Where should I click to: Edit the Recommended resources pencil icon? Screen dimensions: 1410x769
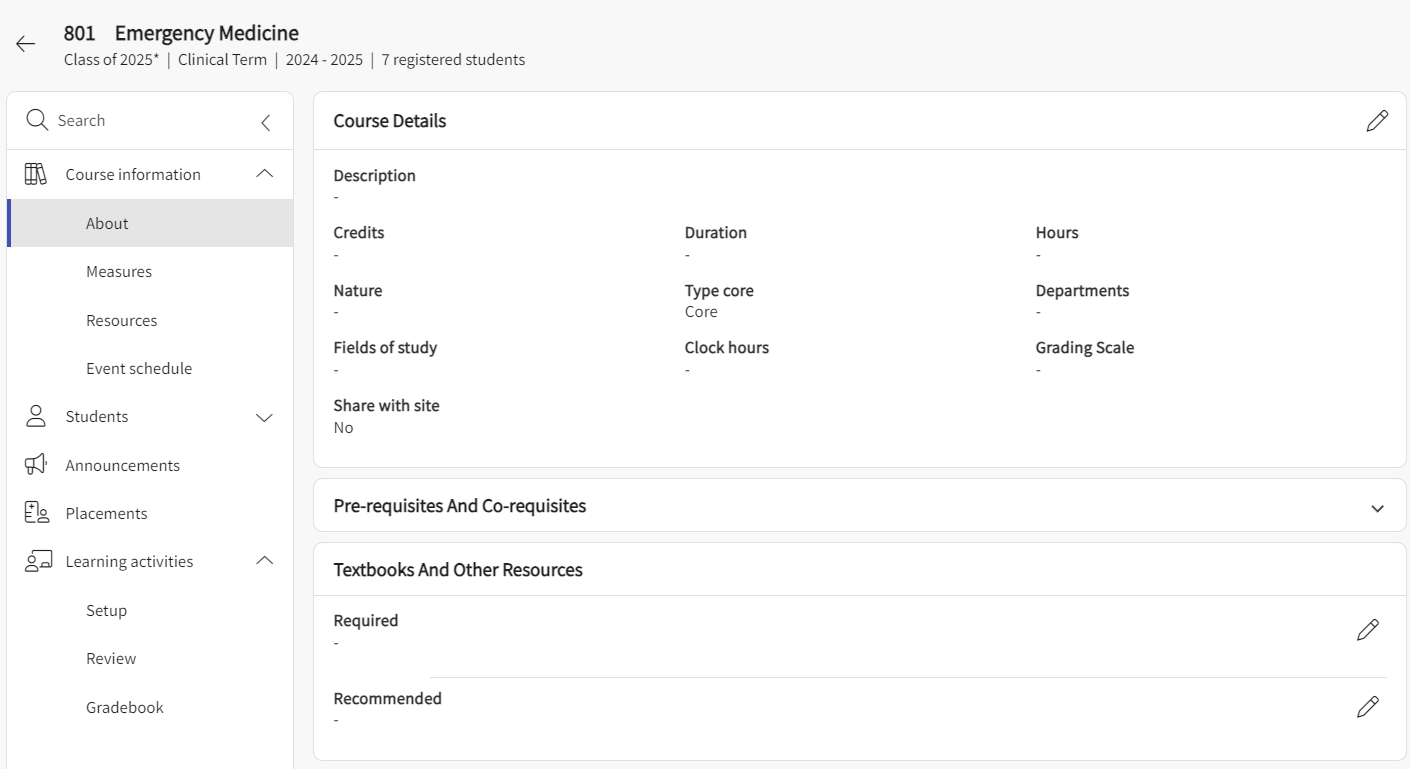pos(1367,707)
